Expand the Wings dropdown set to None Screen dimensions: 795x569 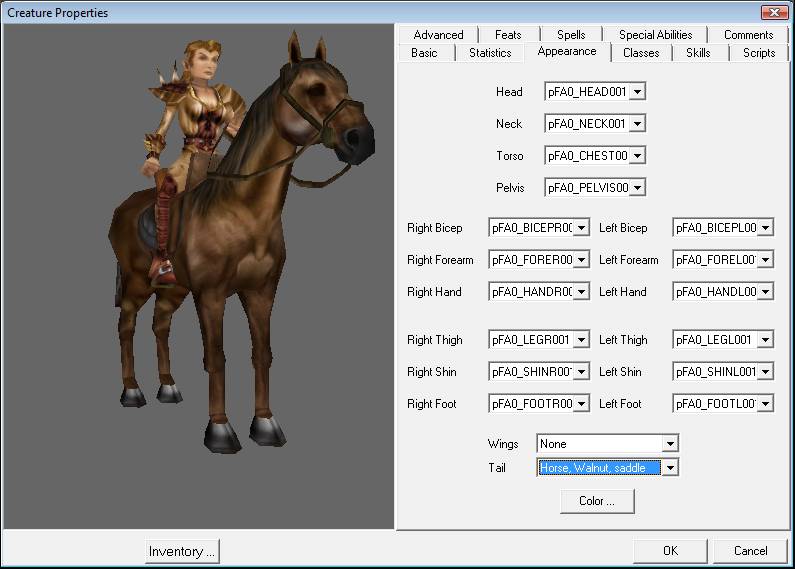pyautogui.click(x=670, y=444)
